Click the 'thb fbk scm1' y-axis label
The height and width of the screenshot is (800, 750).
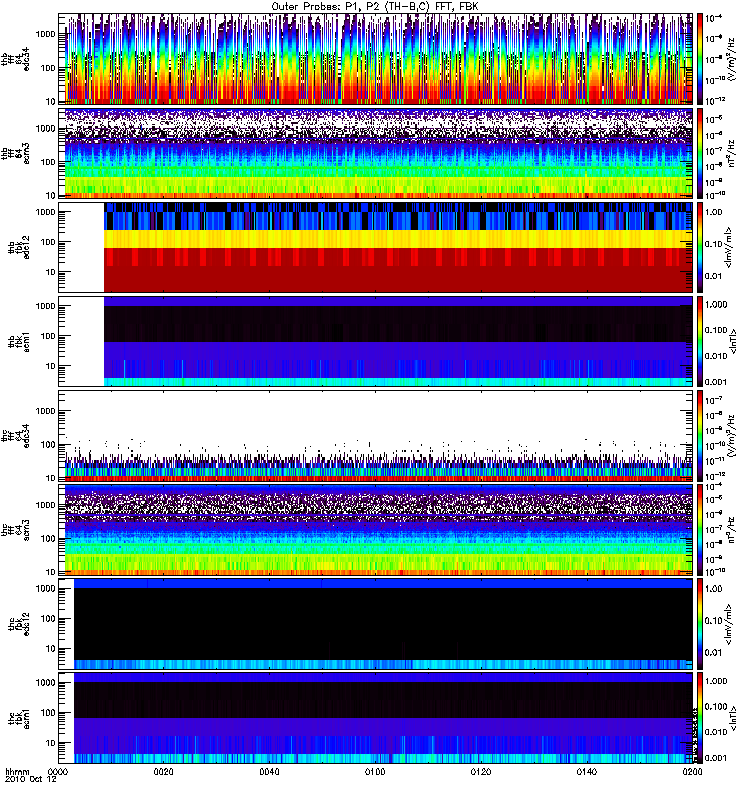pyautogui.click(x=19, y=341)
